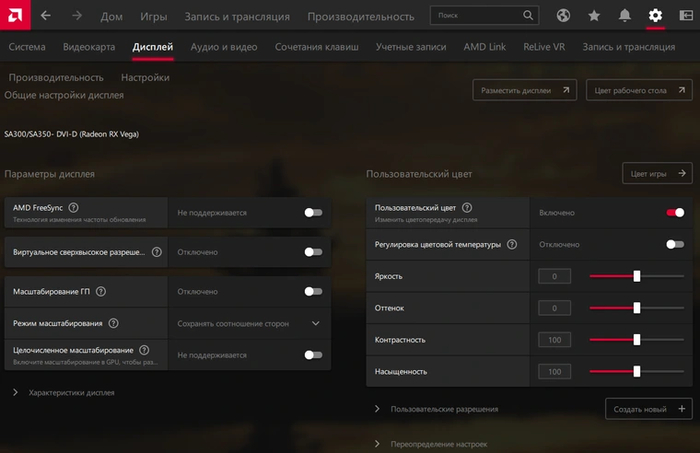Open the Игры menu item

(153, 17)
